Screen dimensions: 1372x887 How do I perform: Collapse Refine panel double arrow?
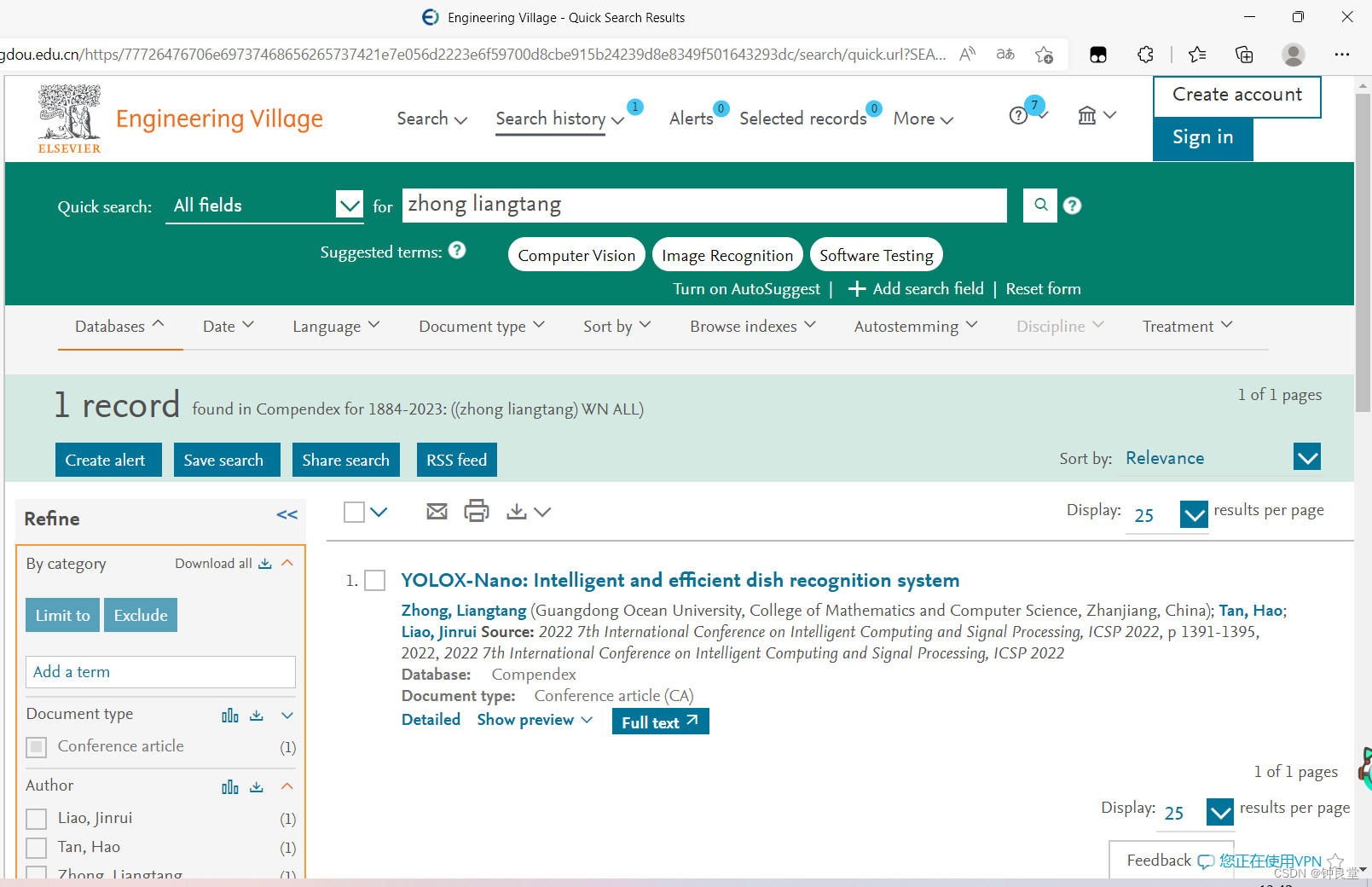287,514
